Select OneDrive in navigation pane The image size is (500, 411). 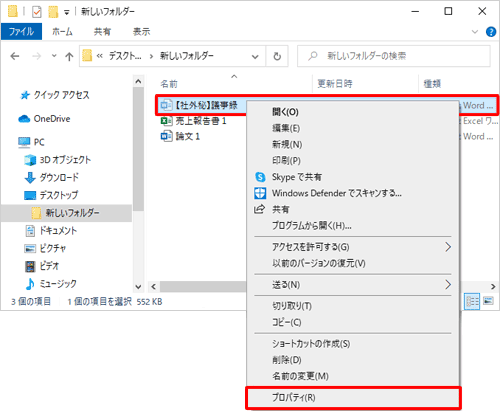tap(44, 119)
